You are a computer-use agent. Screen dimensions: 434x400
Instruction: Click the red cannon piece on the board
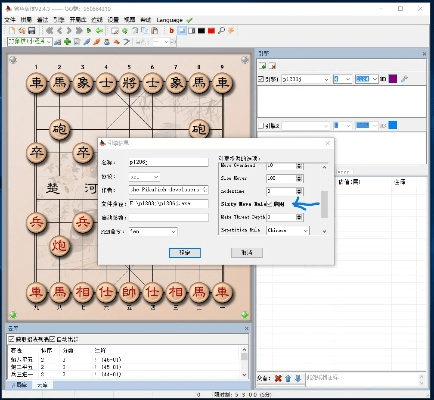[x=59, y=246]
